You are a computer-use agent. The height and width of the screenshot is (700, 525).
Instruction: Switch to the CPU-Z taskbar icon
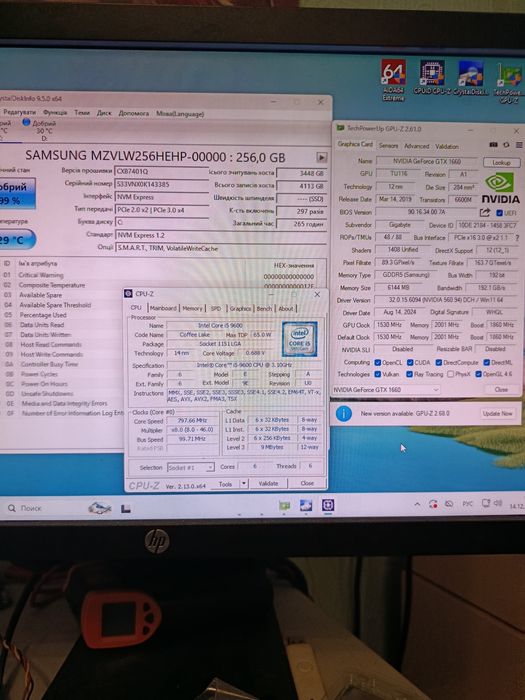click(328, 505)
